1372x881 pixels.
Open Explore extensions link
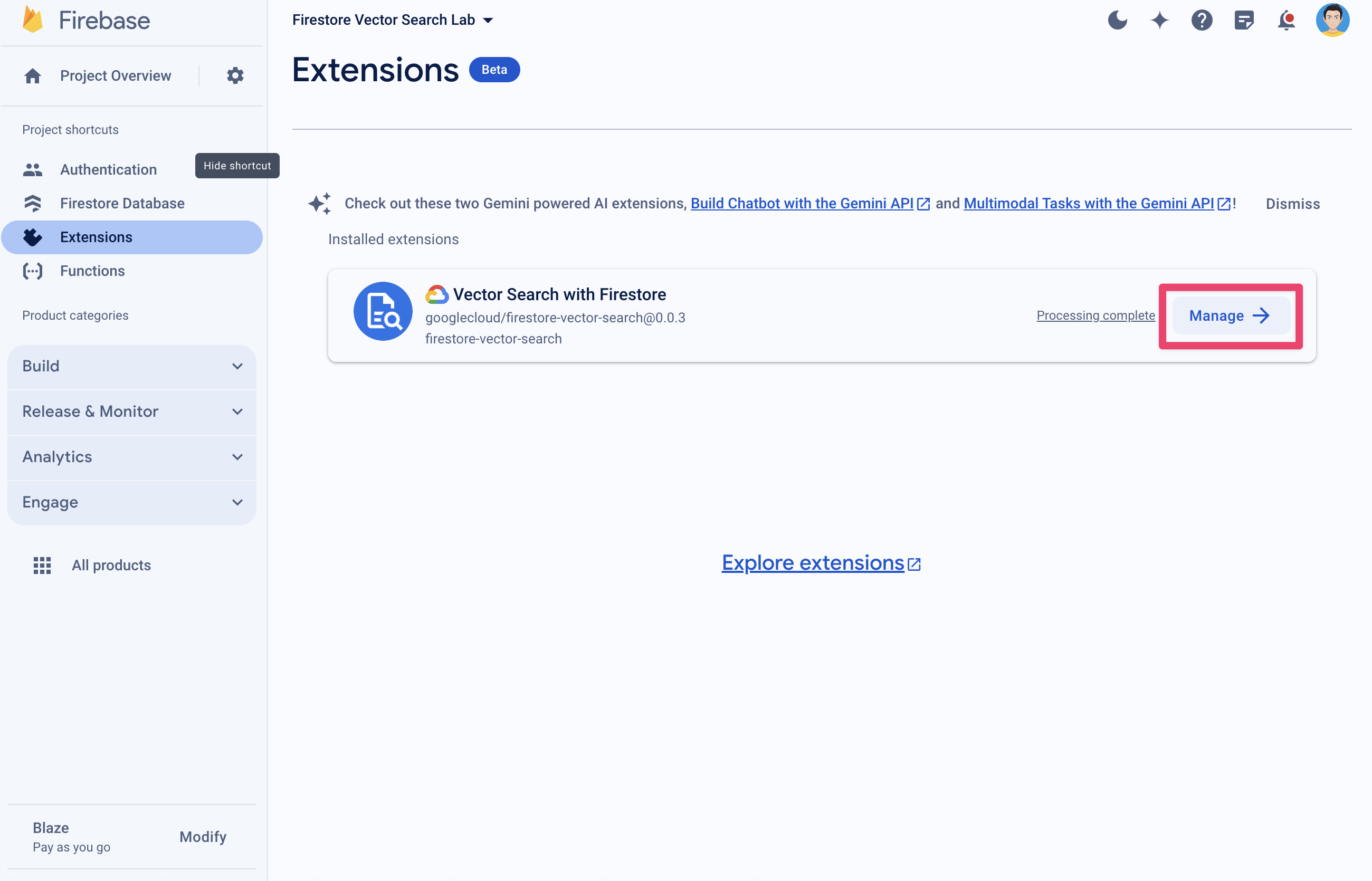[821, 562]
